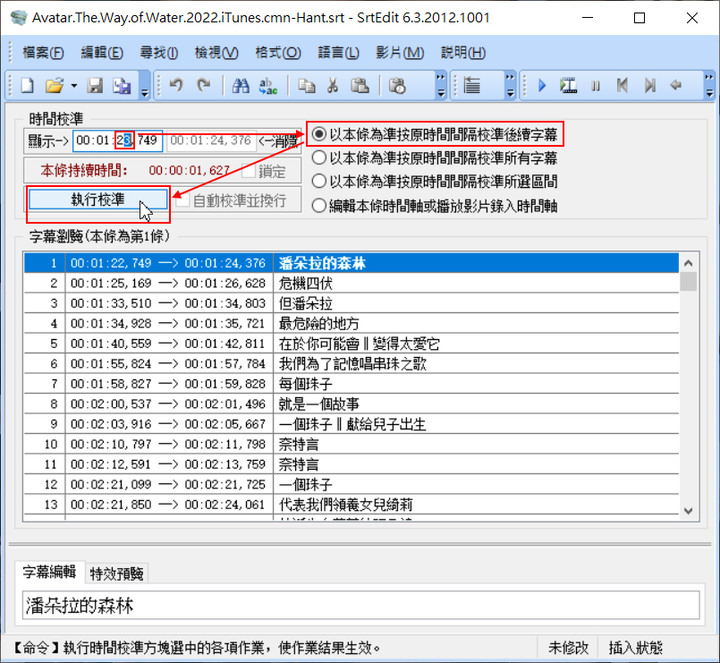Open the 尋找(I) menu
Screen dimensions: 720x663
[x=159, y=52]
